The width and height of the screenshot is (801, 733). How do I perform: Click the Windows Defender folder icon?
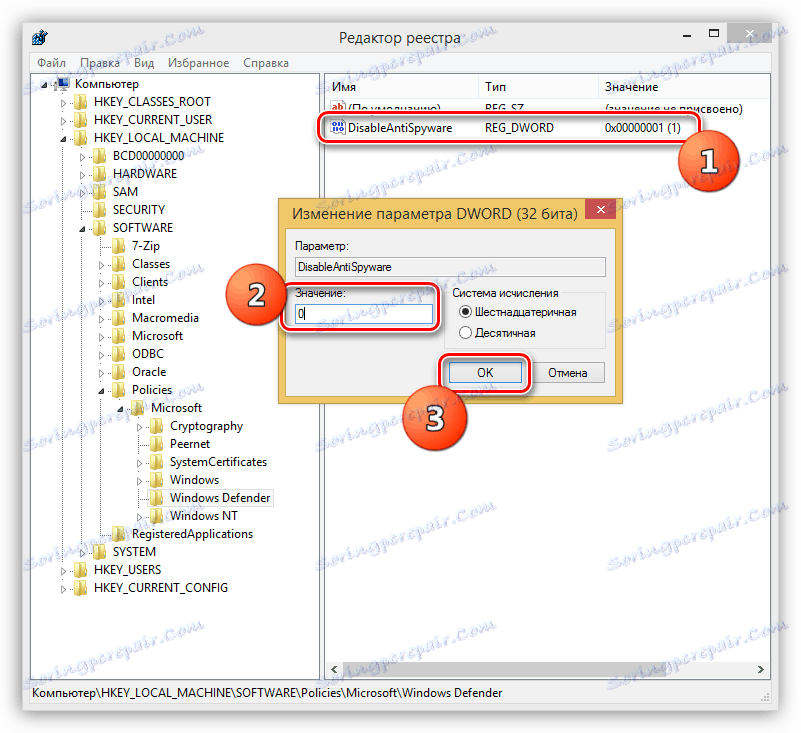pyautogui.click(x=156, y=498)
